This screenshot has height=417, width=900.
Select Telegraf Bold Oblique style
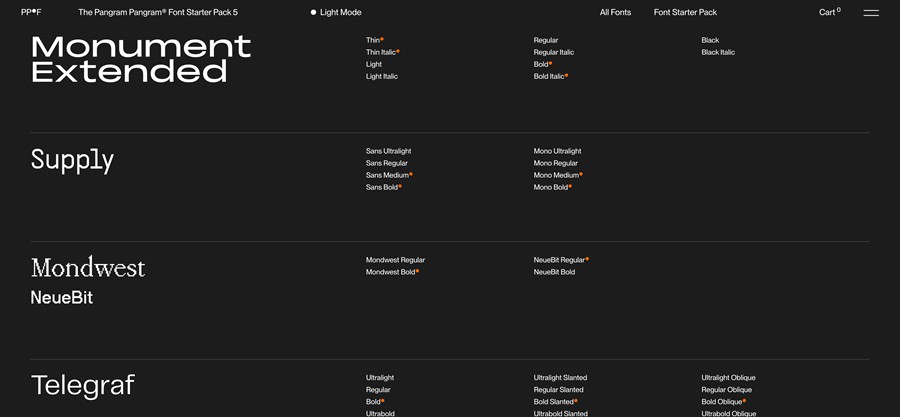pos(724,402)
